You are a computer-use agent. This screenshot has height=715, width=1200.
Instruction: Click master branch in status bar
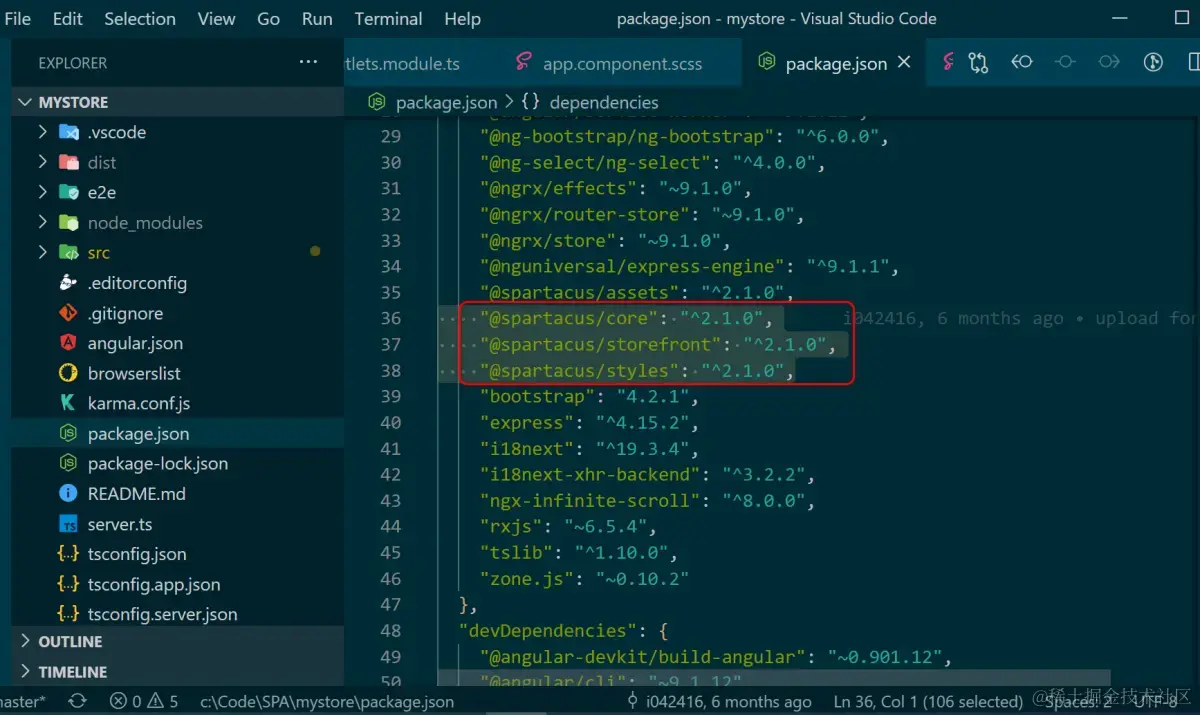(x=22, y=702)
